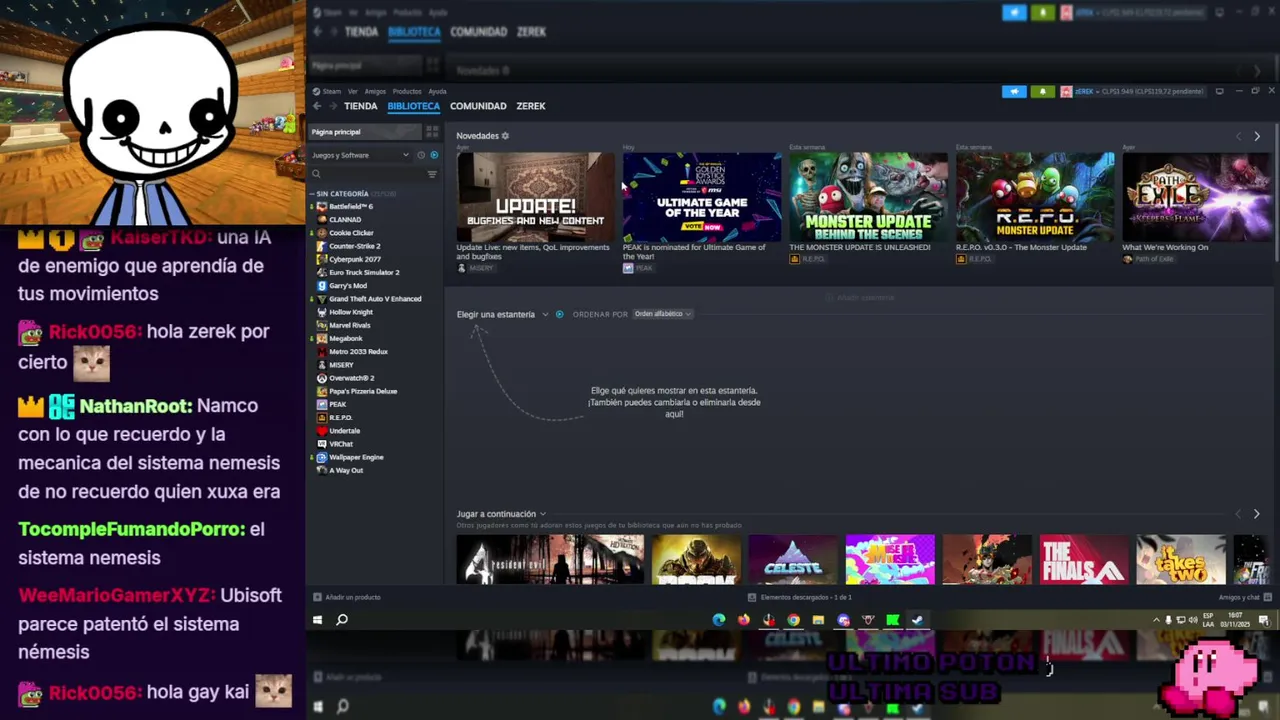
Task: Open the Amigos menu
Action: pyautogui.click(x=375, y=92)
